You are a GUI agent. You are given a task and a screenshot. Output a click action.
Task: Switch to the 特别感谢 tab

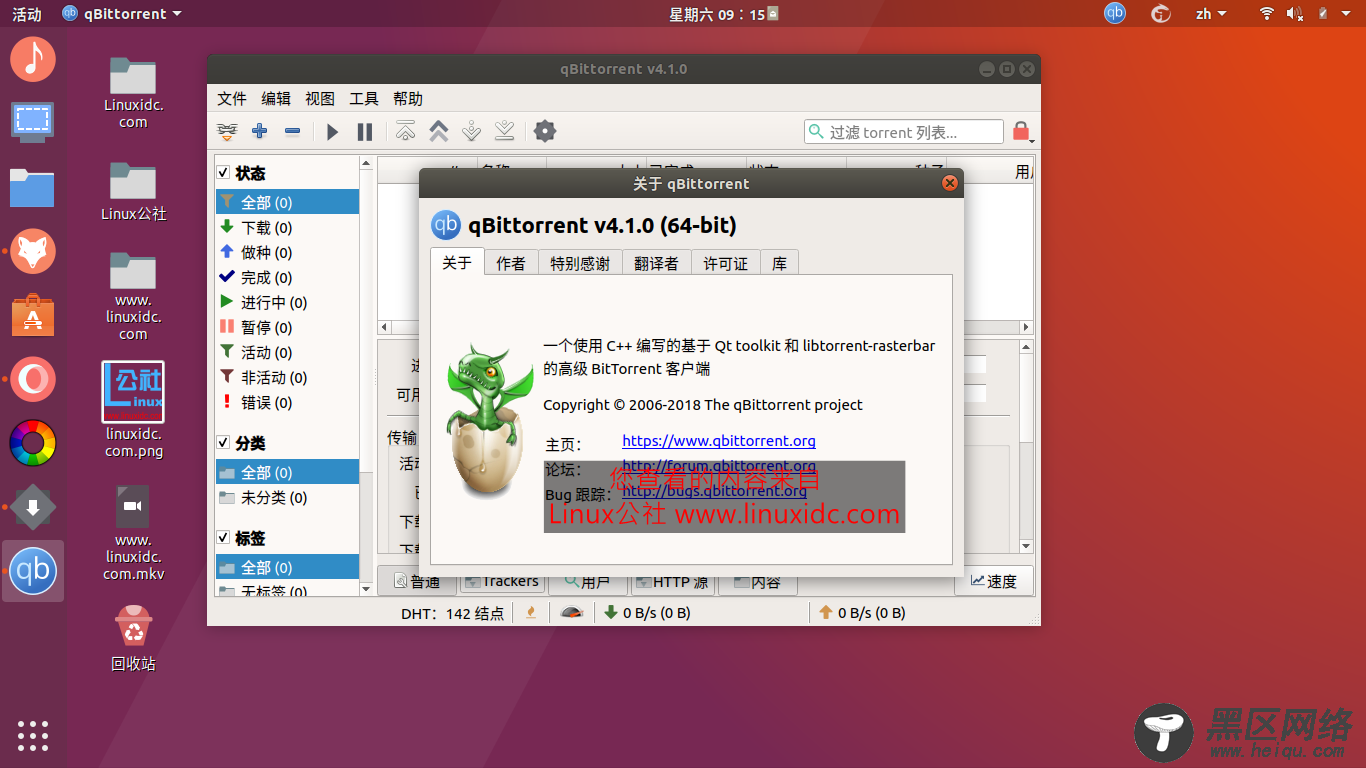pyautogui.click(x=580, y=263)
